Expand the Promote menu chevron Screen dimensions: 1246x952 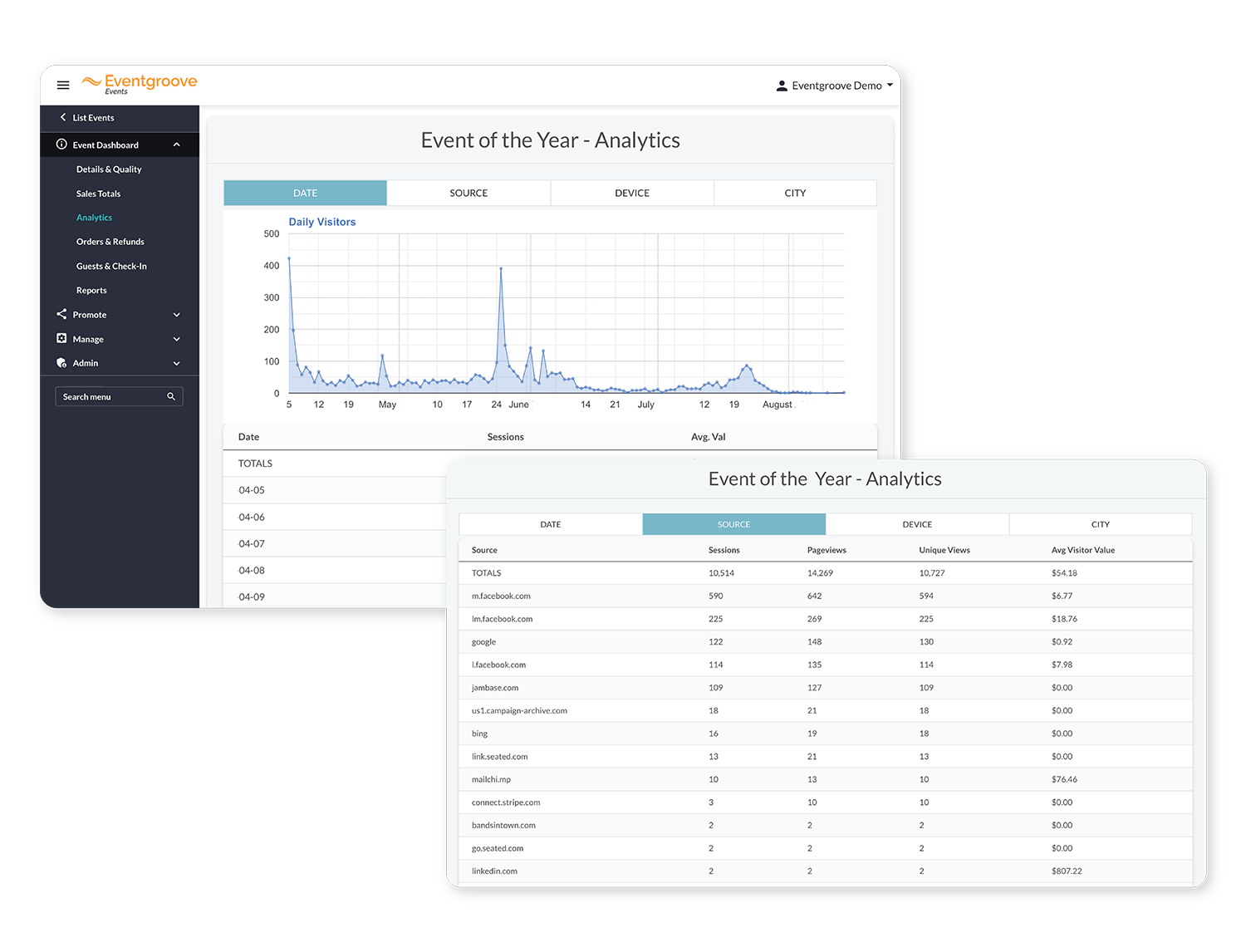tap(176, 315)
